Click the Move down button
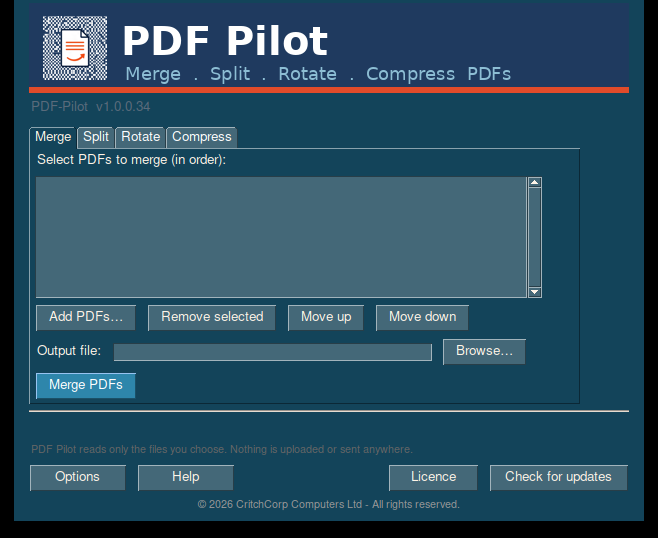This screenshot has width=658, height=538. (423, 317)
